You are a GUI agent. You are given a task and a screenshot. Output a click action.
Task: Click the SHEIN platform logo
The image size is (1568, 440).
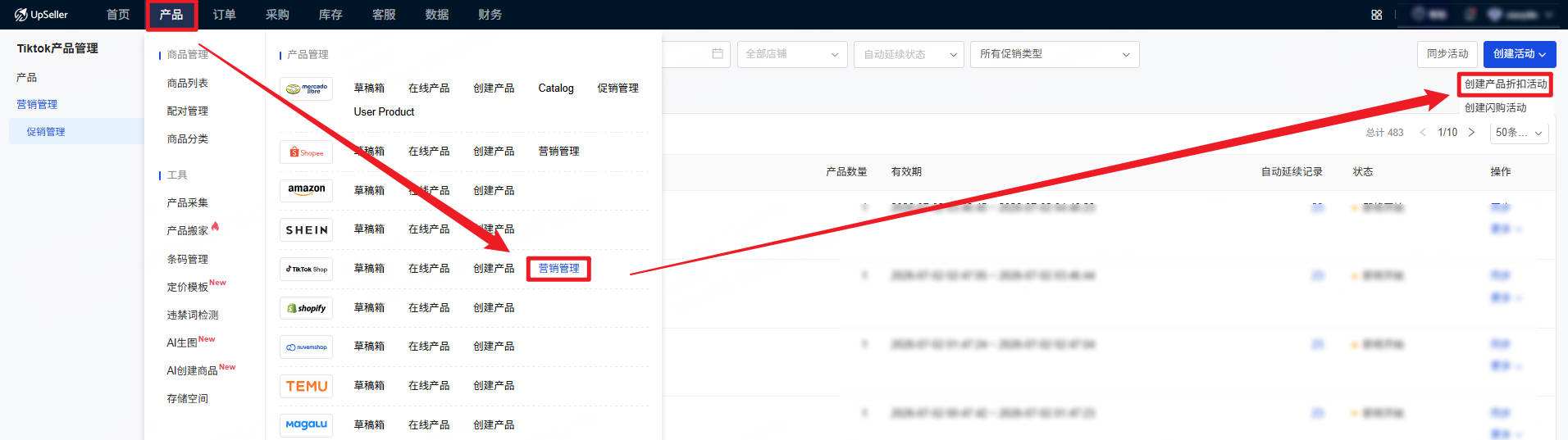pyautogui.click(x=306, y=229)
